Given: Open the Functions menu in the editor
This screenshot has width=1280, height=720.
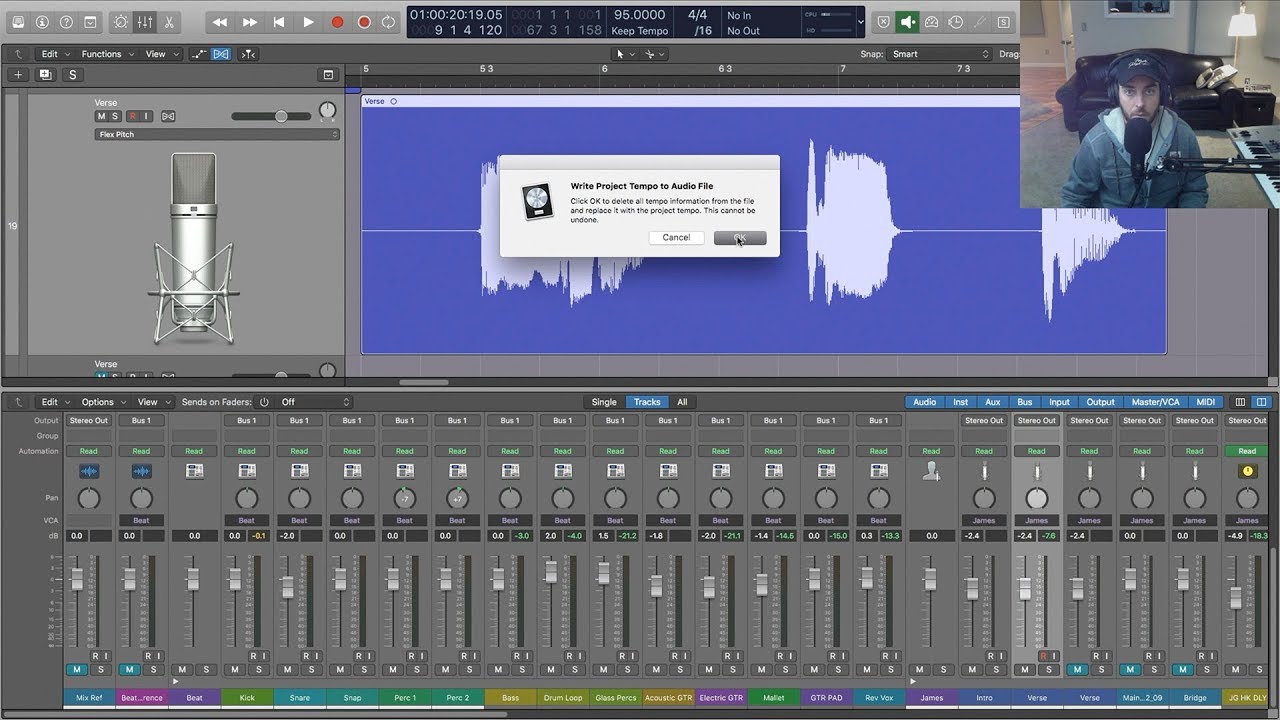Looking at the screenshot, I should click(x=101, y=53).
